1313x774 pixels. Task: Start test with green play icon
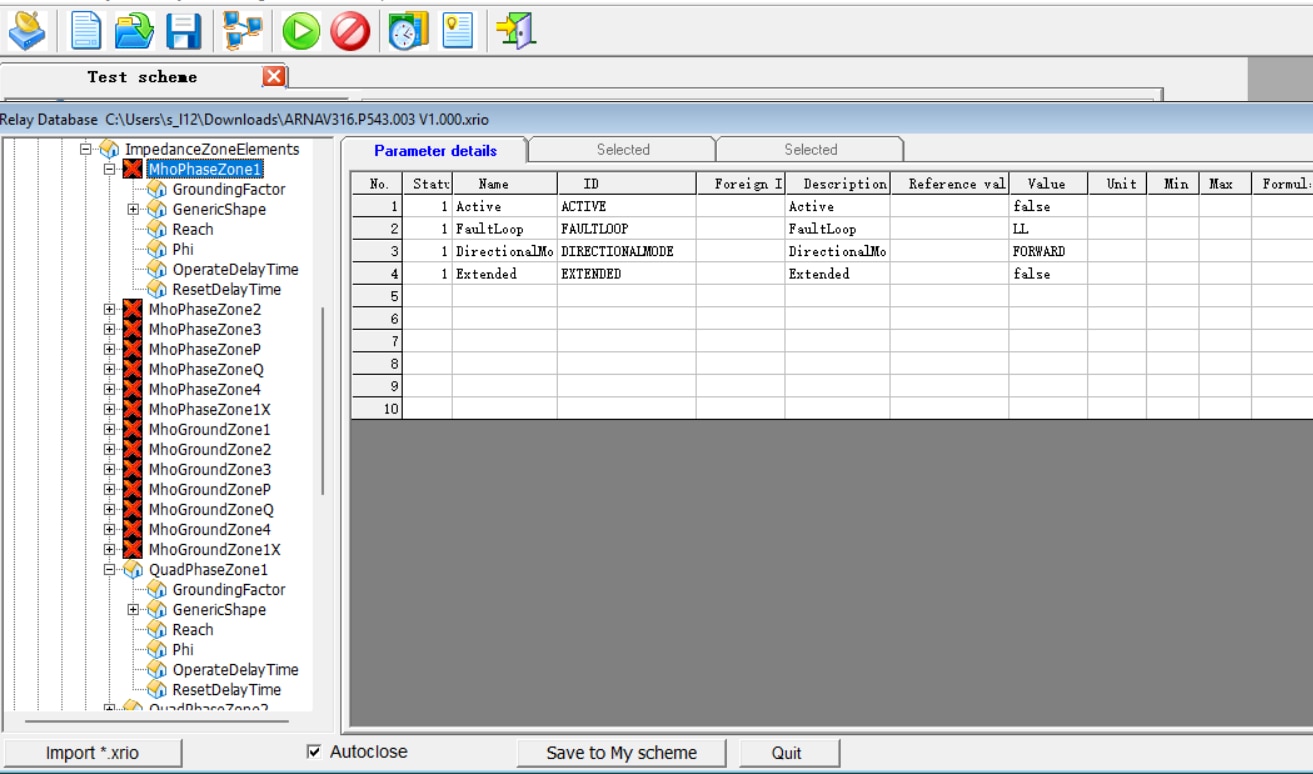(x=300, y=32)
